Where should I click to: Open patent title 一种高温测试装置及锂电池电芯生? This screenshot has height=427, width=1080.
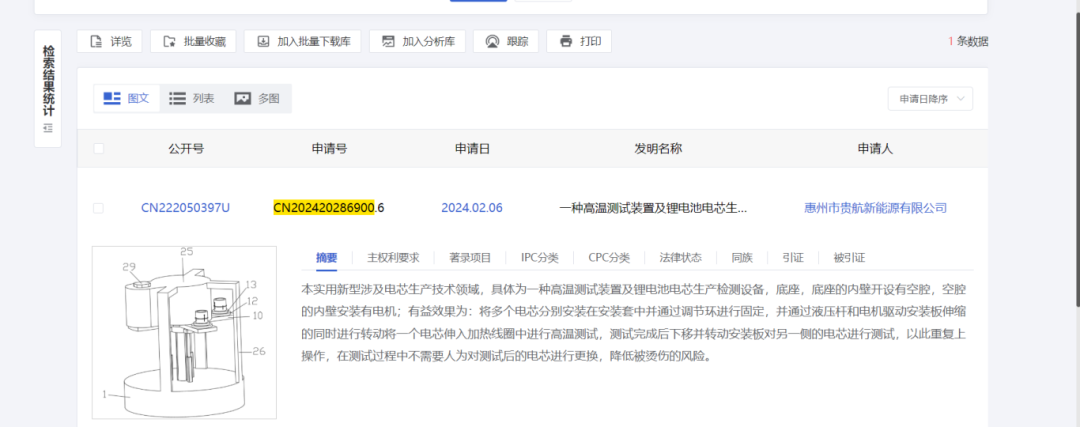(x=653, y=208)
